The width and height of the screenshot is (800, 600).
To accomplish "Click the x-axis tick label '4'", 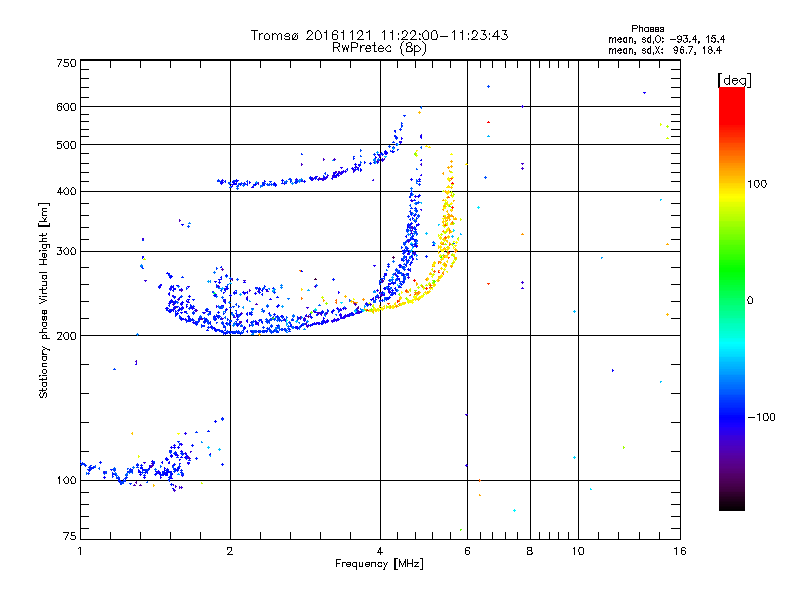I will pyautogui.click(x=380, y=551).
